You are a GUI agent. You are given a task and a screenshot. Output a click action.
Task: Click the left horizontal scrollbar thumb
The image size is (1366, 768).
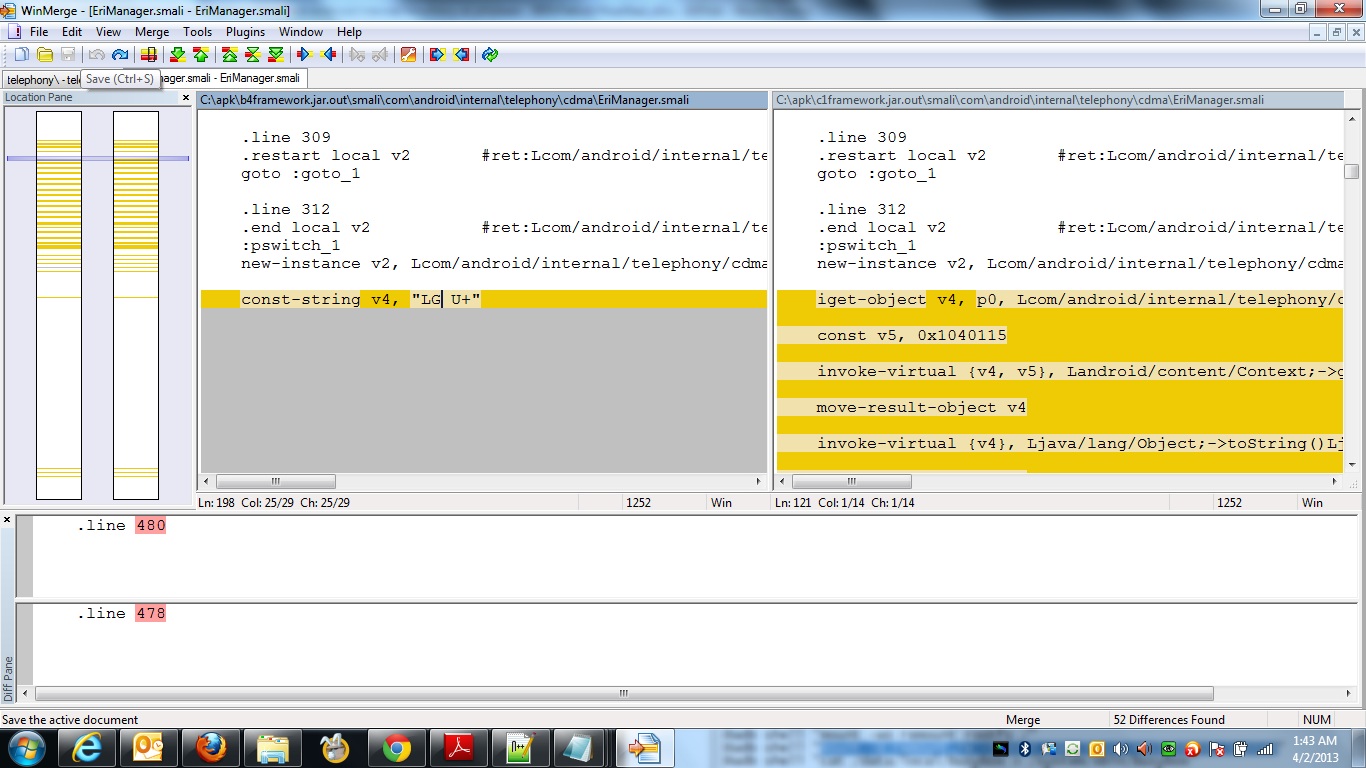276,481
